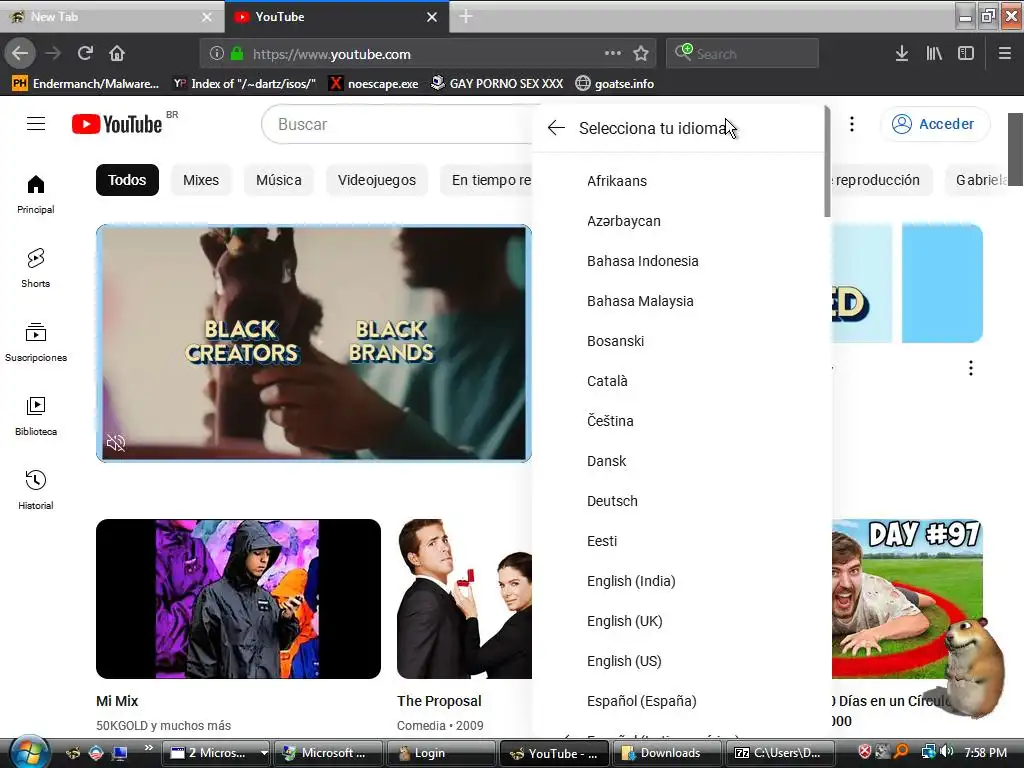Image resolution: width=1024 pixels, height=768 pixels.
Task: Choose Eesti language
Action: (679, 541)
